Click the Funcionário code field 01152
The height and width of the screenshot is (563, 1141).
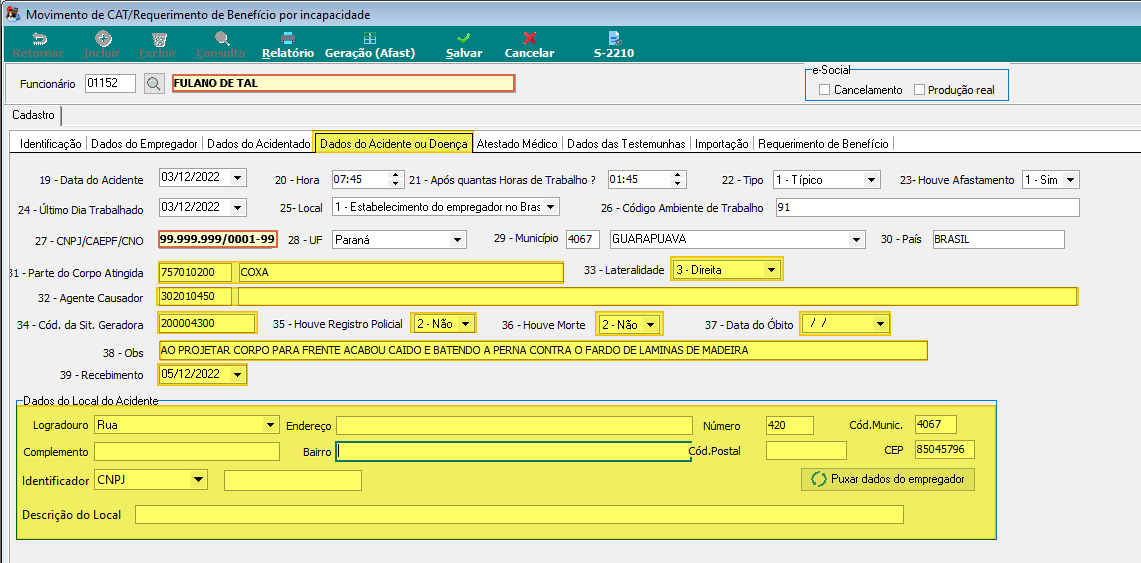tap(111, 84)
